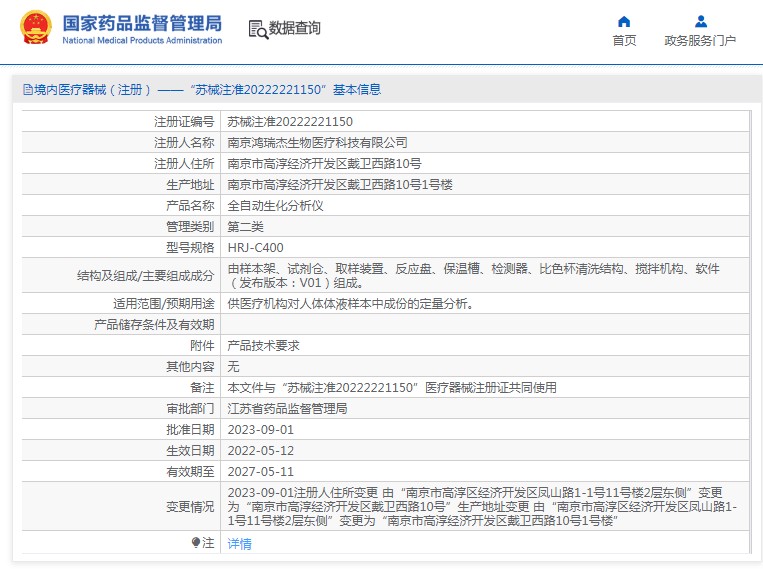Click the NMPA national emblem logo
The height and width of the screenshot is (569, 763).
click(34, 28)
